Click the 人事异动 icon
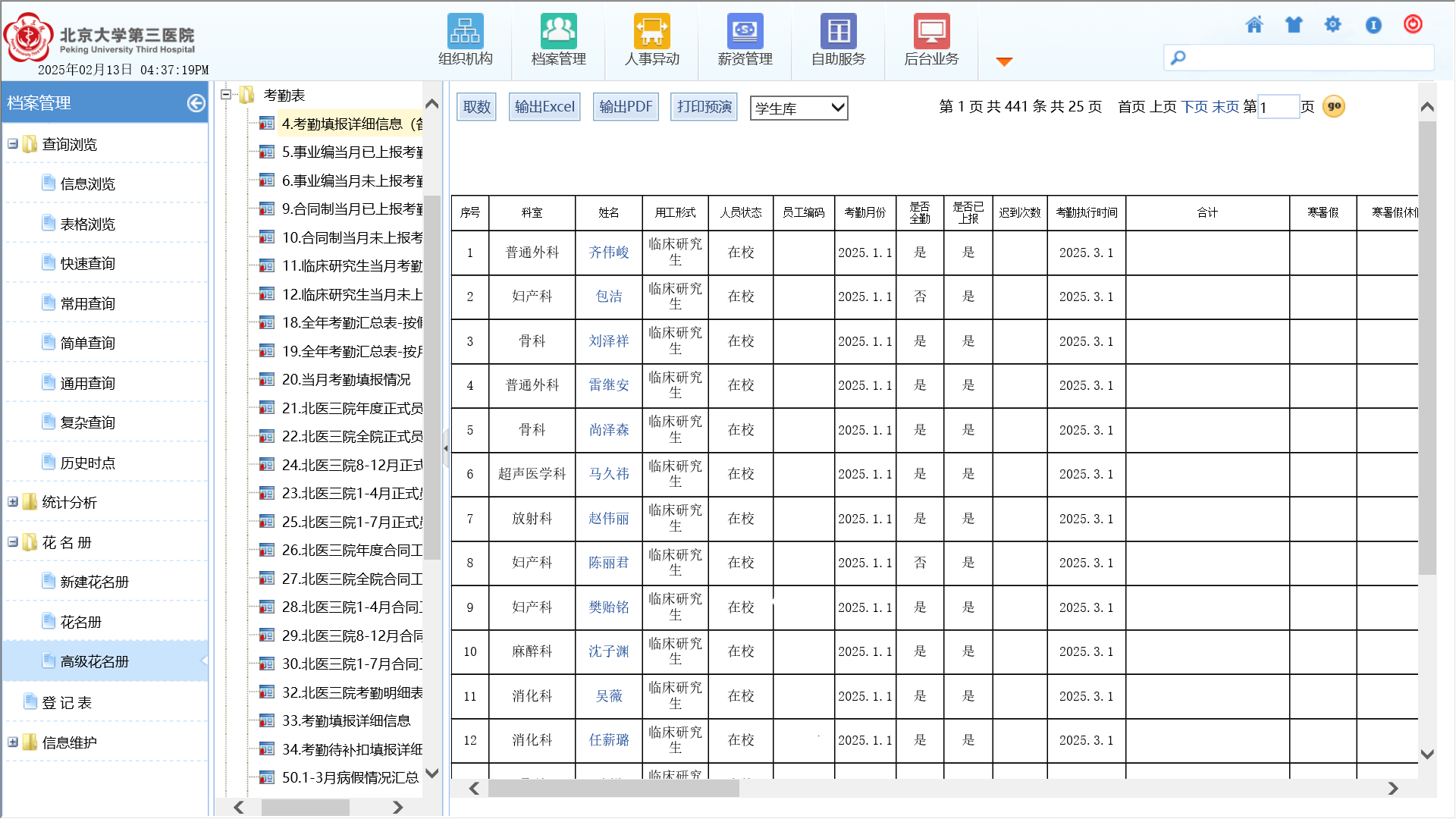The width and height of the screenshot is (1456, 819). tap(651, 32)
